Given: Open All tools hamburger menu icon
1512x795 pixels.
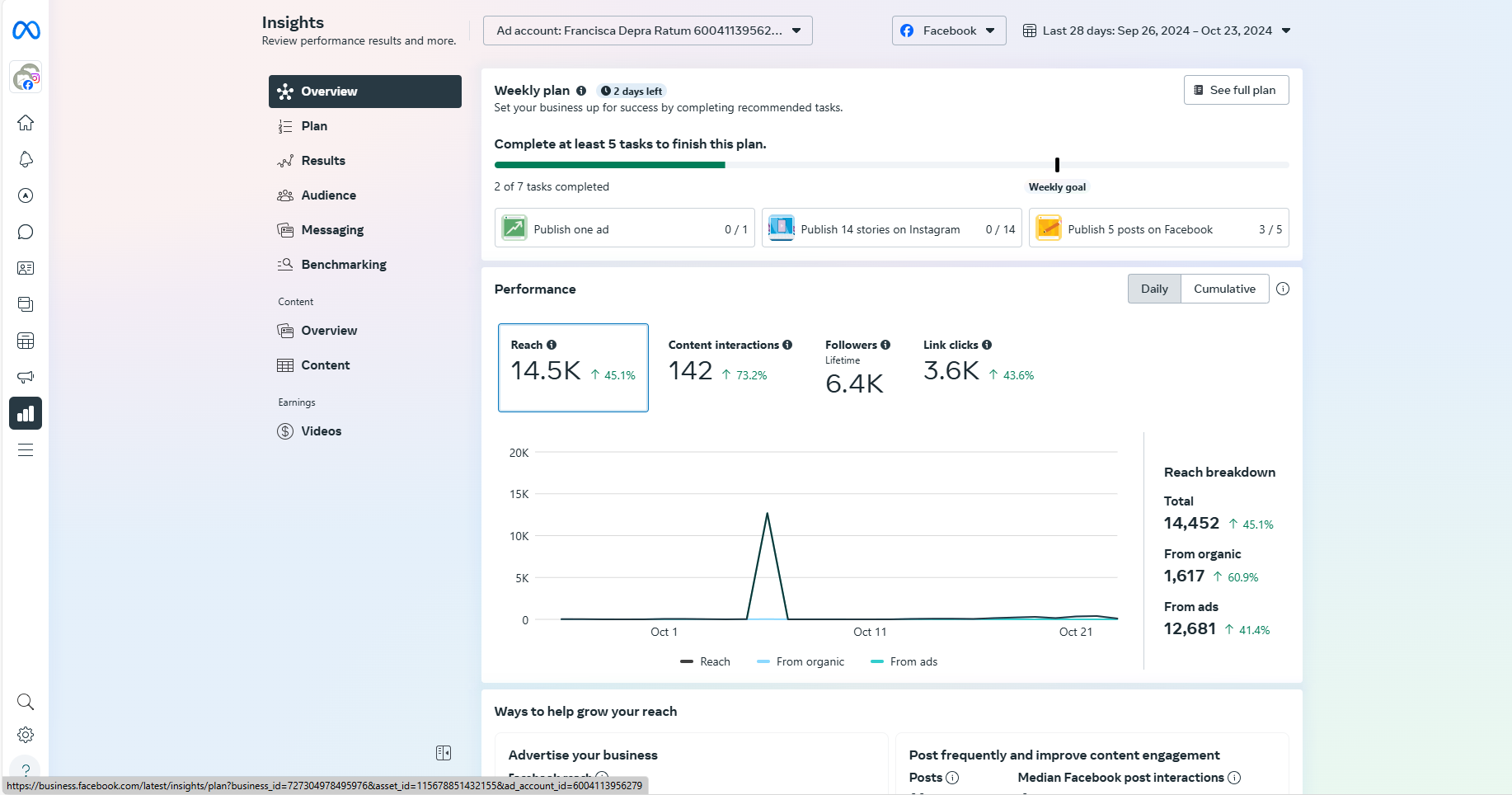Looking at the screenshot, I should [26, 449].
